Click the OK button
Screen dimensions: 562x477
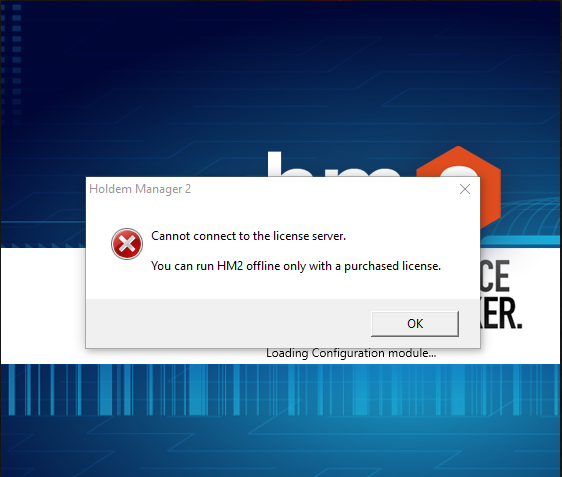415,324
